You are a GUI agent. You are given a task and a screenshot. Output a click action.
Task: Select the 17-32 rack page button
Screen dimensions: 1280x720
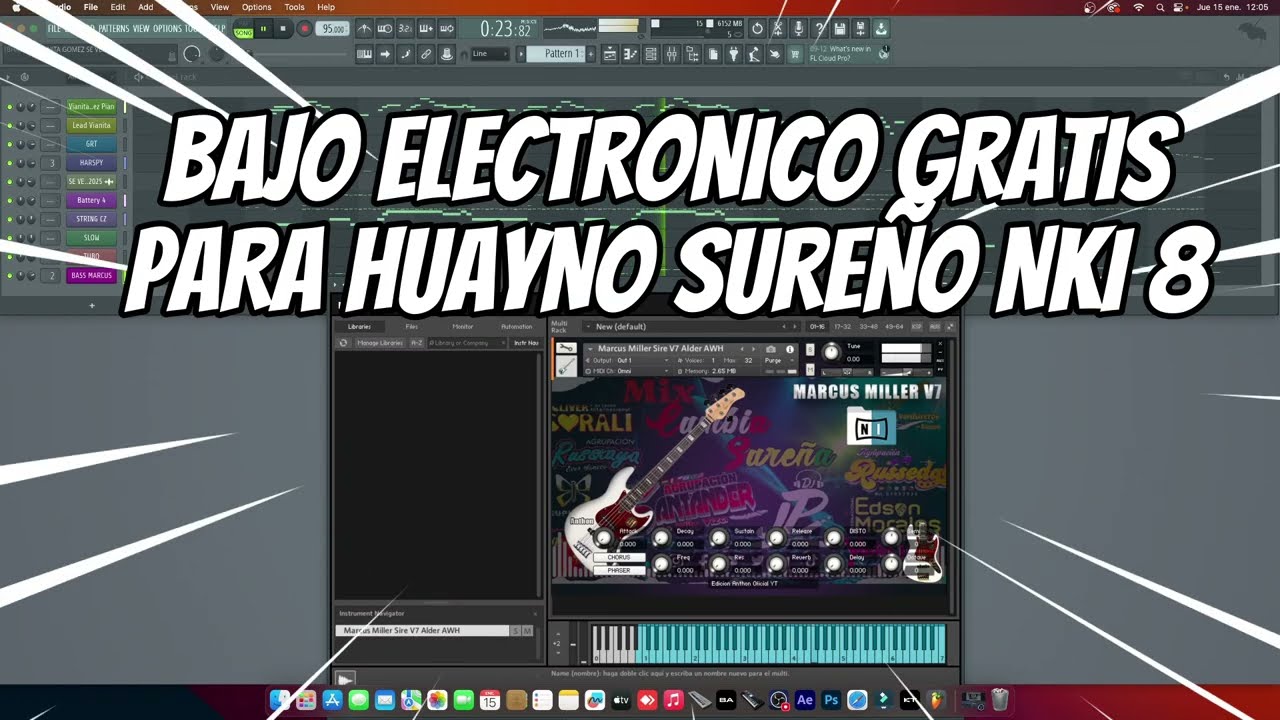tap(842, 327)
